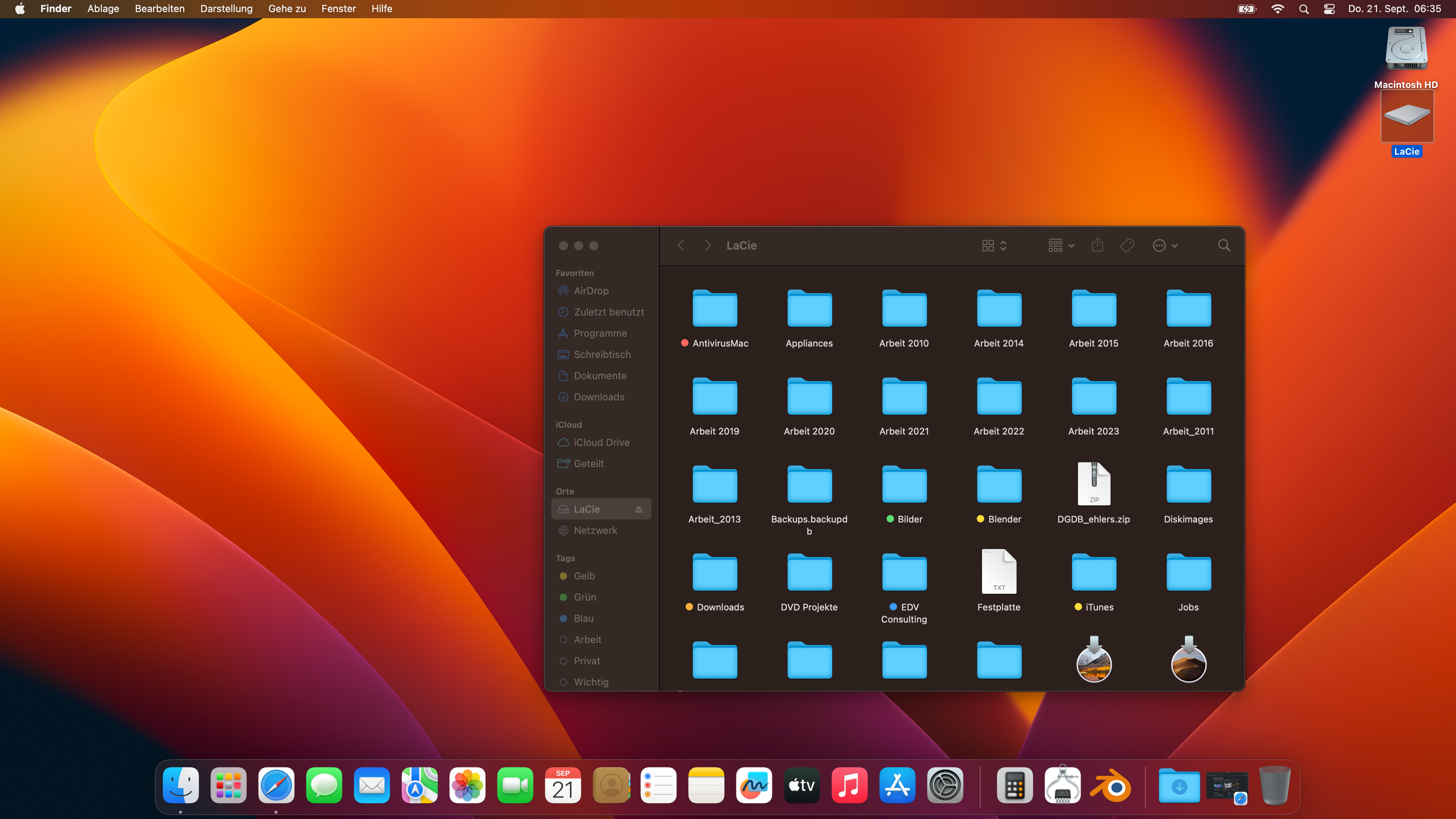Expand the grouping options dropdown
Image resolution: width=1456 pixels, height=819 pixels.
[x=1061, y=245]
